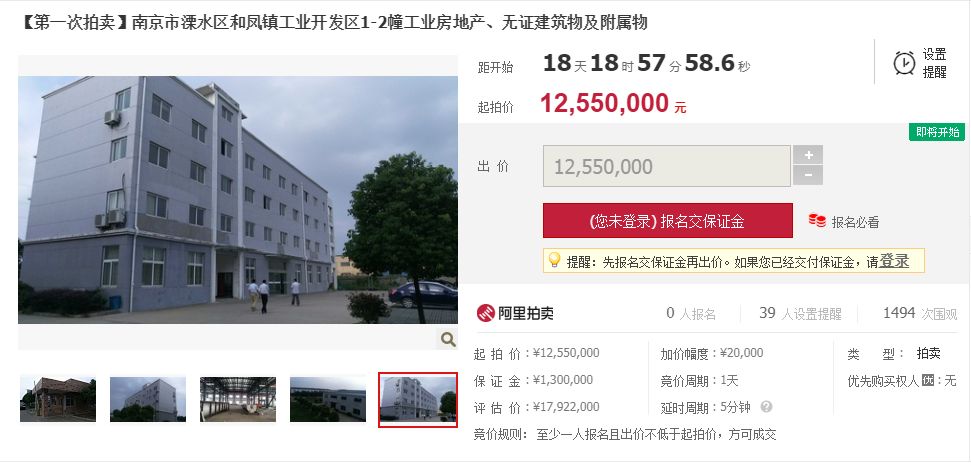
Task: Increase bid with the plus stepper
Action: [x=808, y=155]
